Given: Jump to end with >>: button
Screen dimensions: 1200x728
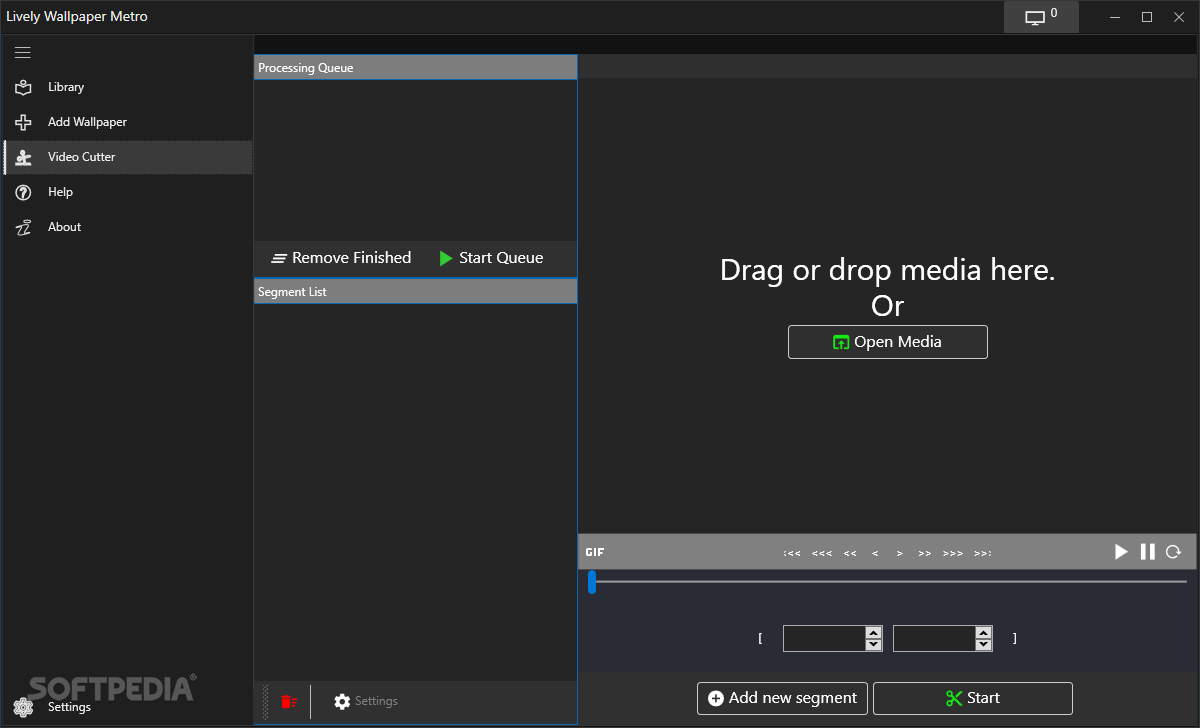Looking at the screenshot, I should tap(983, 553).
